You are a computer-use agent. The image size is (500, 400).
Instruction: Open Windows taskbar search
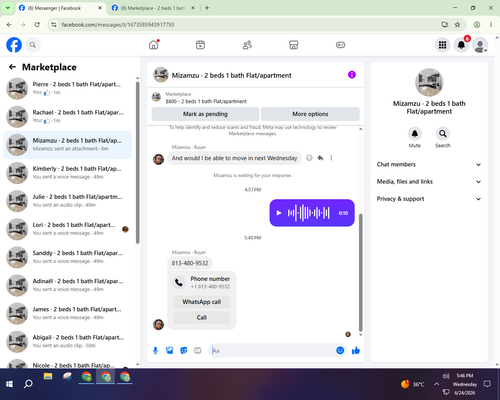pyautogui.click(x=28, y=384)
